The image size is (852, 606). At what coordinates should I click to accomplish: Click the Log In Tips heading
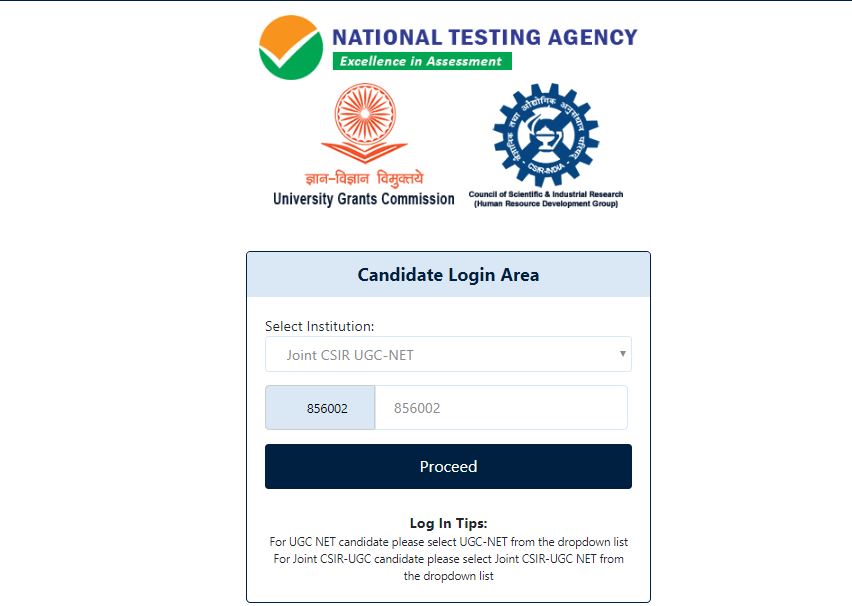tap(448, 523)
